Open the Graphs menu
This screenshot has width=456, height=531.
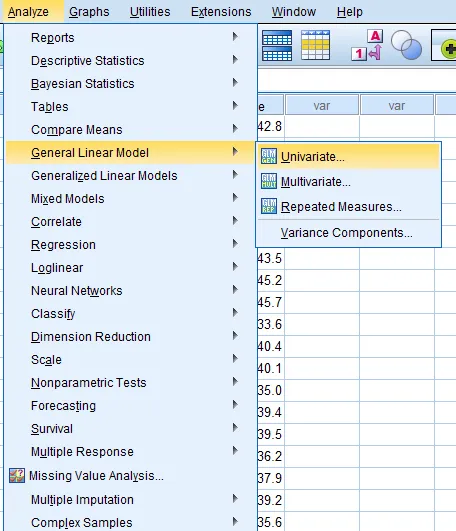[x=89, y=12]
